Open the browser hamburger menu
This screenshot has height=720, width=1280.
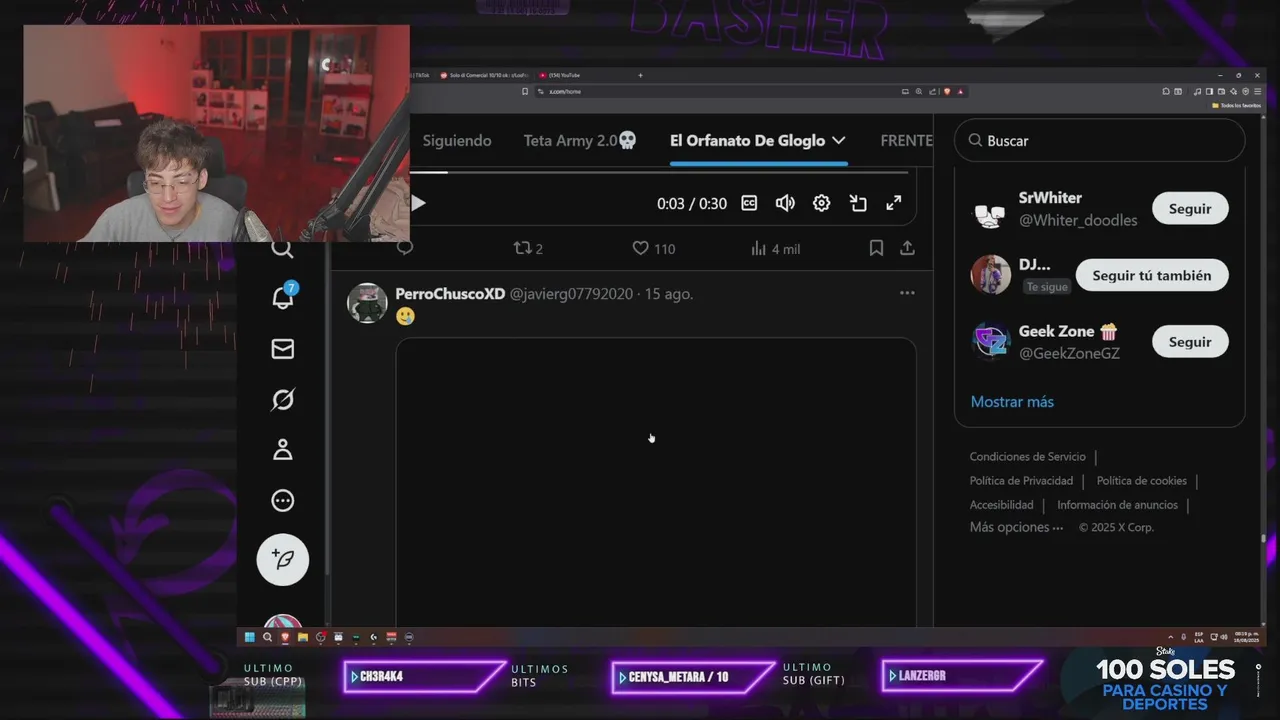pos(1257,91)
